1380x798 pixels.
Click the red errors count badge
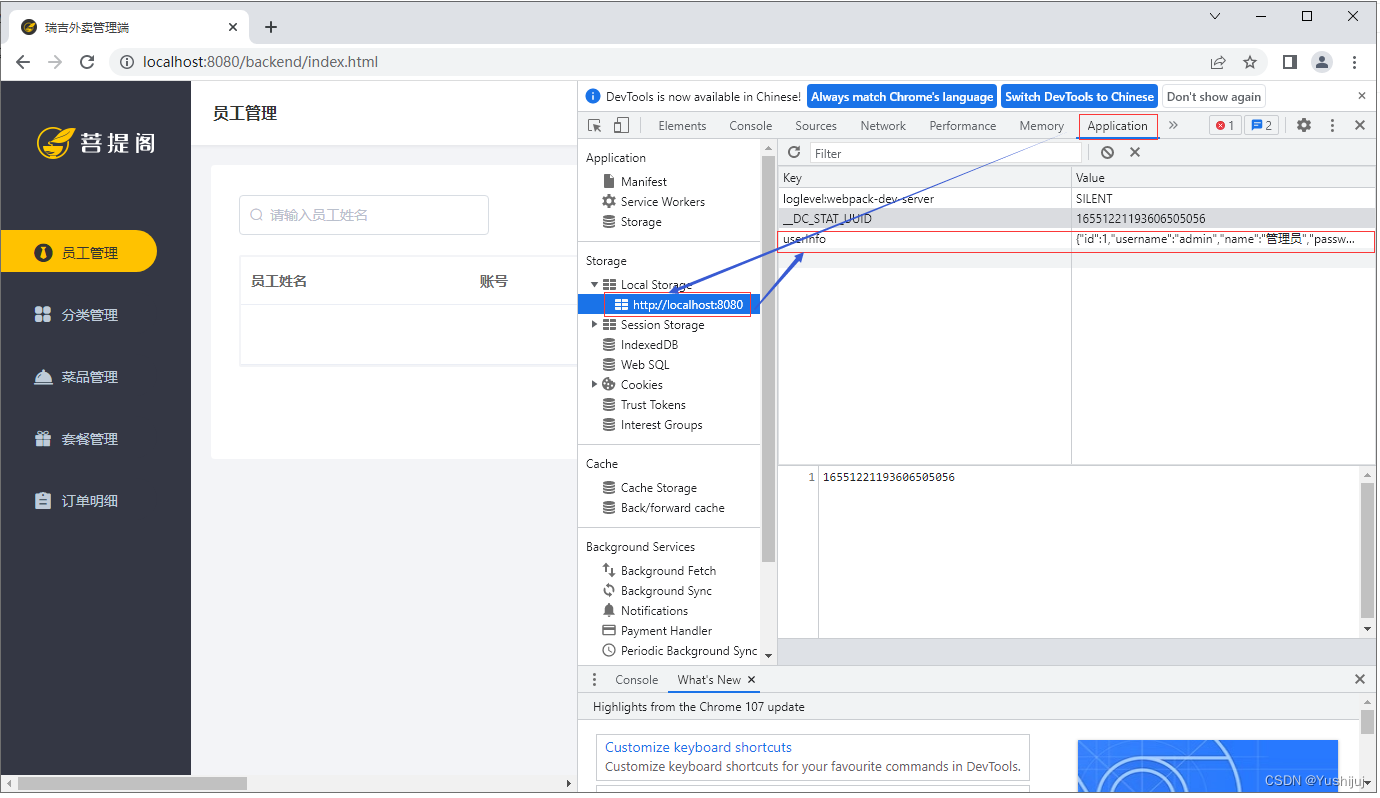point(1225,125)
